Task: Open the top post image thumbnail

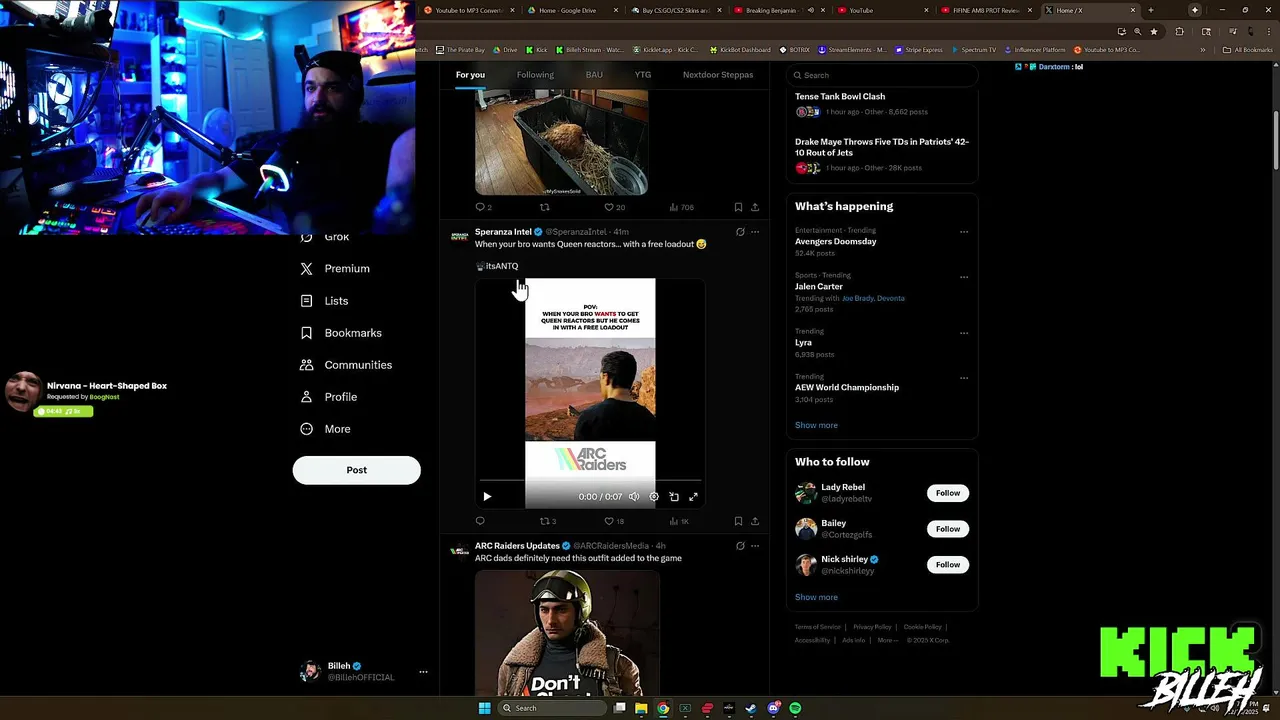Action: (561, 142)
